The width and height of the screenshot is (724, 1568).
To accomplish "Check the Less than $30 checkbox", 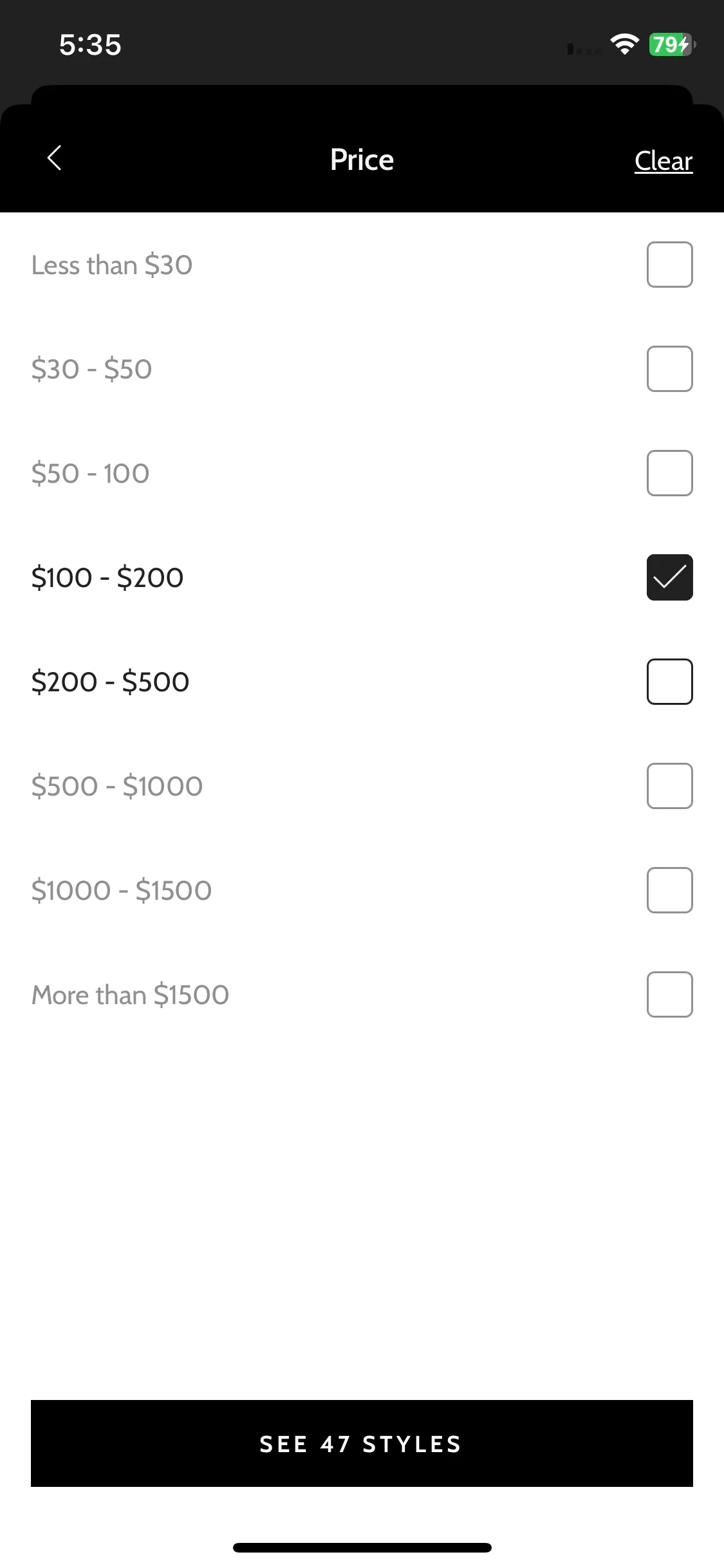I will click(x=669, y=265).
